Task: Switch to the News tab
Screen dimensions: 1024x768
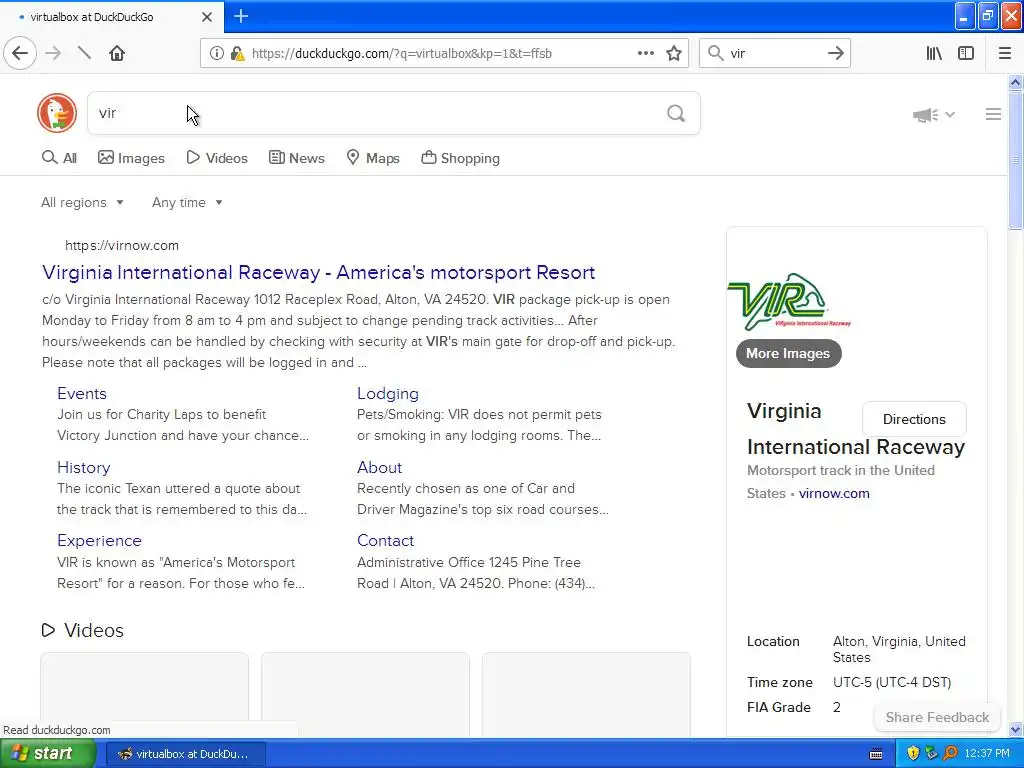Action: point(296,158)
